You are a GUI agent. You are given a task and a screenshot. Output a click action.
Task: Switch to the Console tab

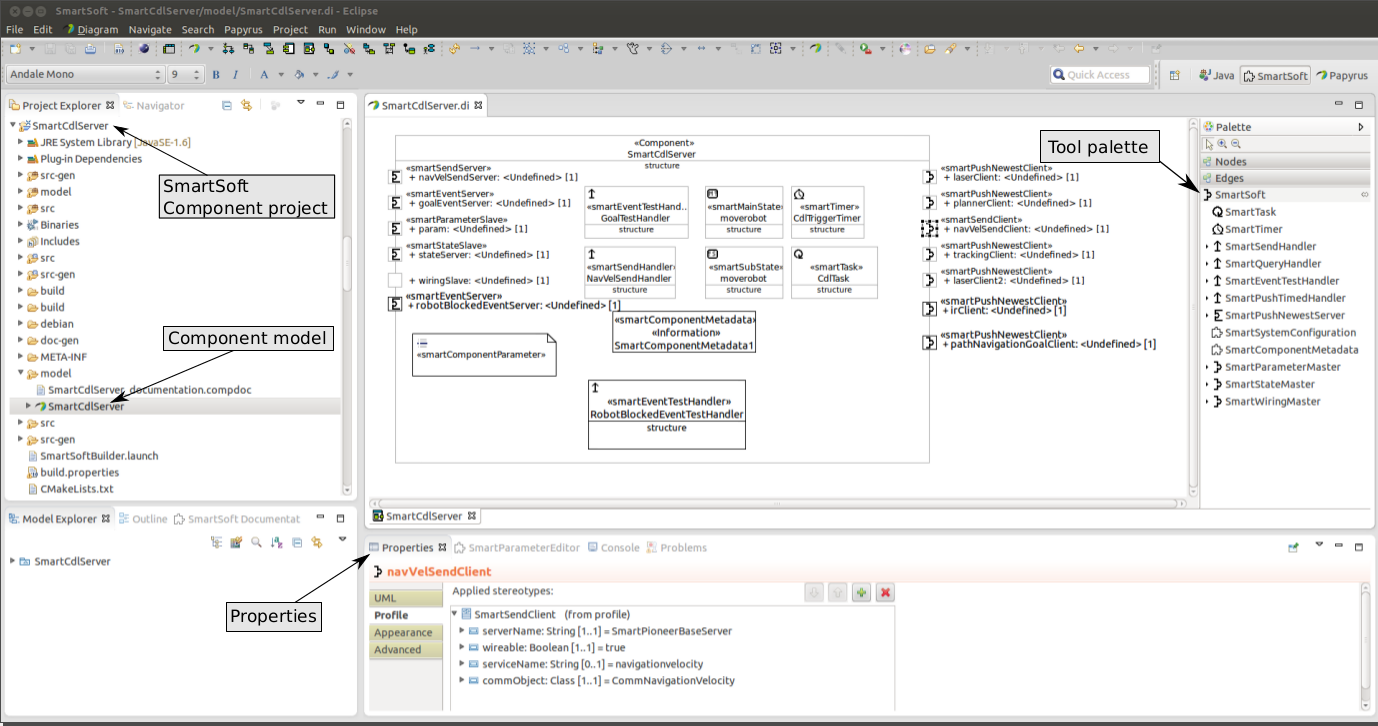[613, 548]
